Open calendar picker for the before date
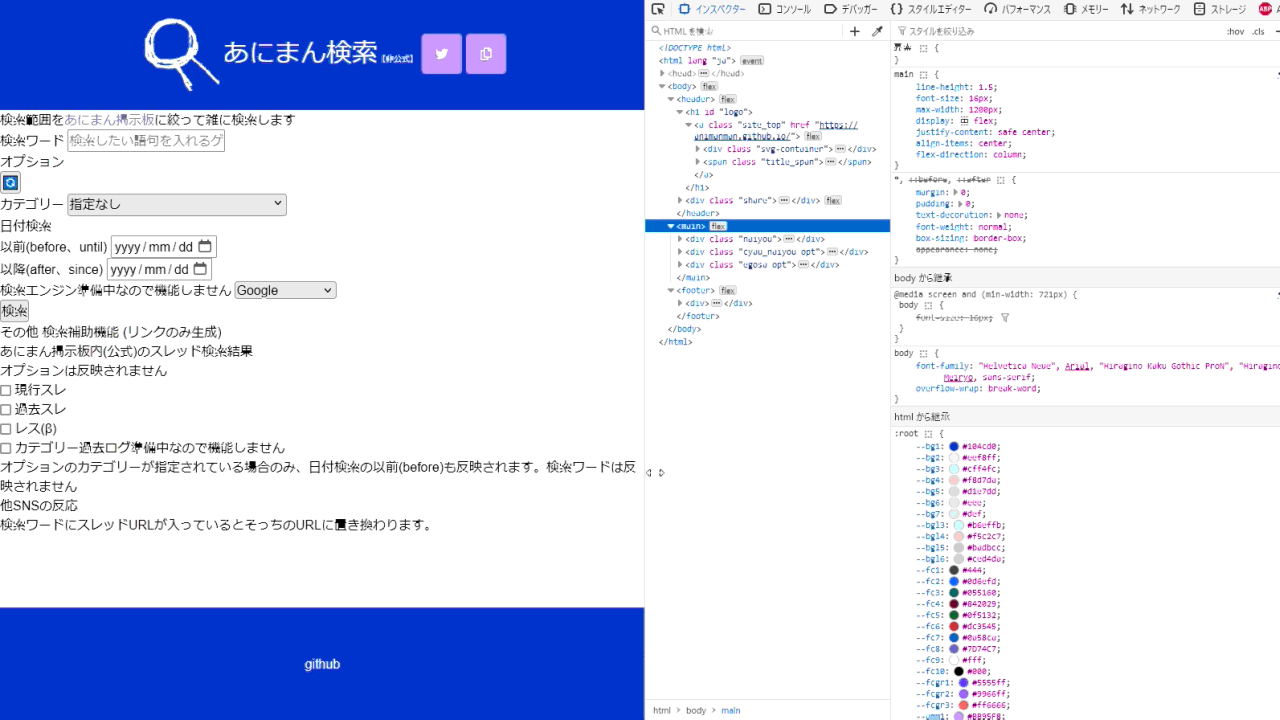Screen dimensions: 1280x720 pos(205,246)
